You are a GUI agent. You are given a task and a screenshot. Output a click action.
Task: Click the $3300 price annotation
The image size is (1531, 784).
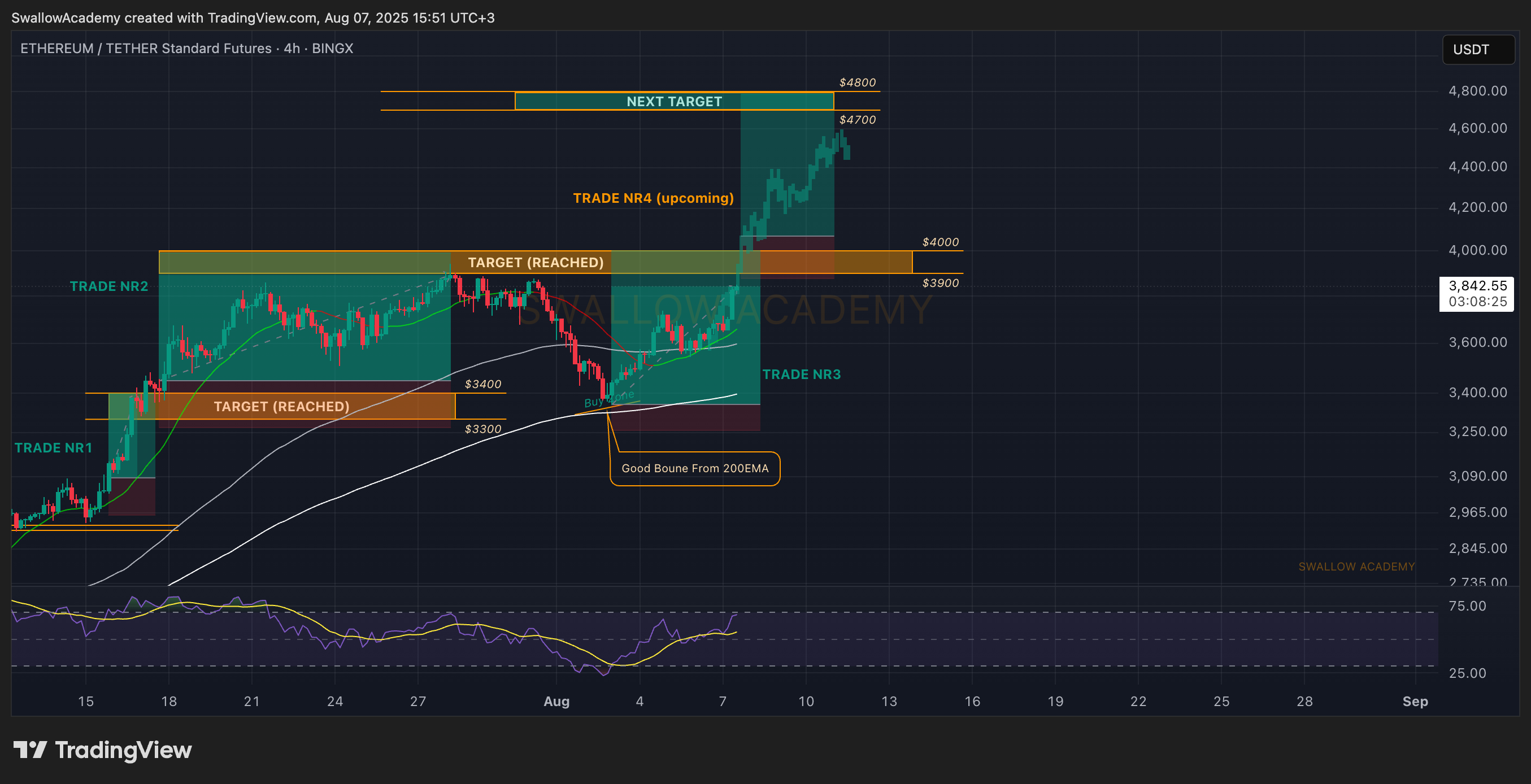tap(482, 429)
